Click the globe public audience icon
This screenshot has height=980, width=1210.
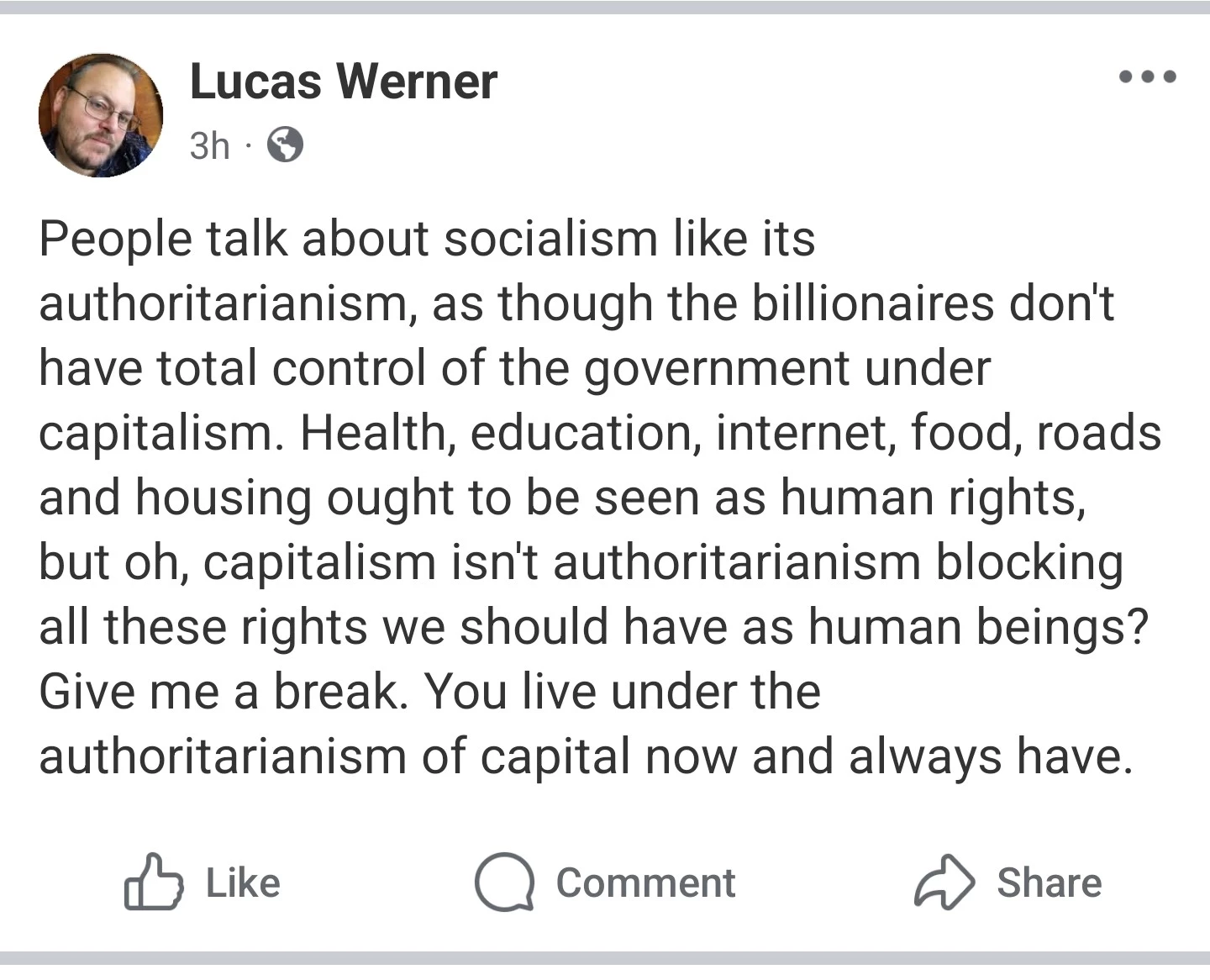click(x=285, y=145)
